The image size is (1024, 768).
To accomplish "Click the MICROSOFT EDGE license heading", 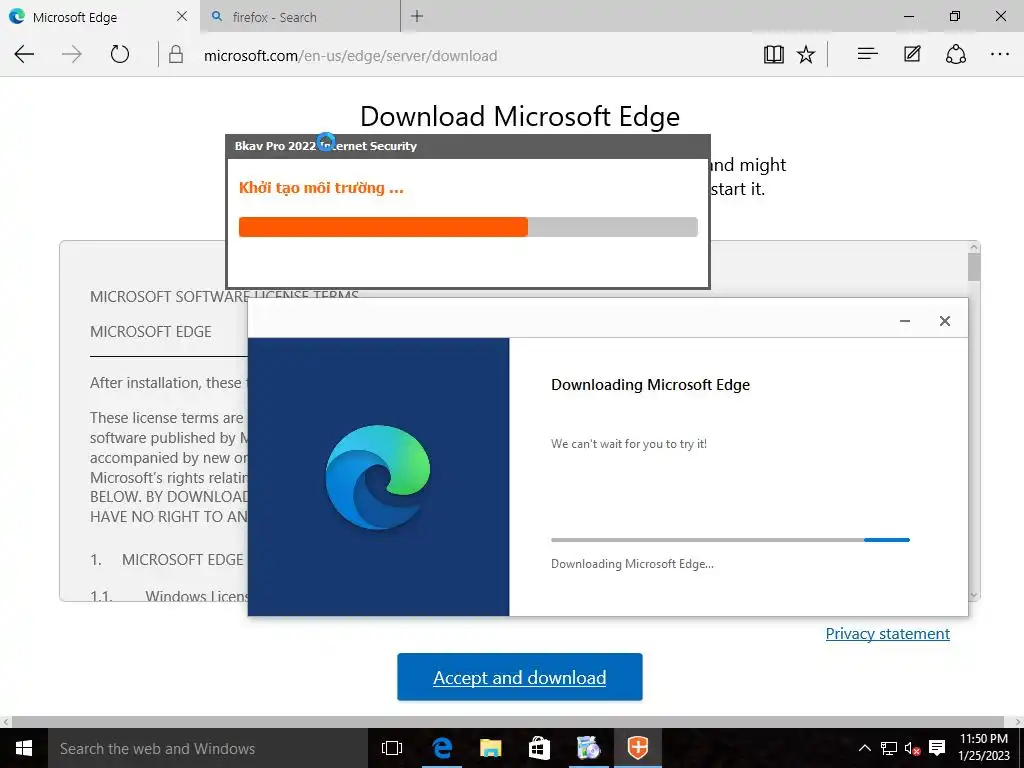I will [151, 332].
